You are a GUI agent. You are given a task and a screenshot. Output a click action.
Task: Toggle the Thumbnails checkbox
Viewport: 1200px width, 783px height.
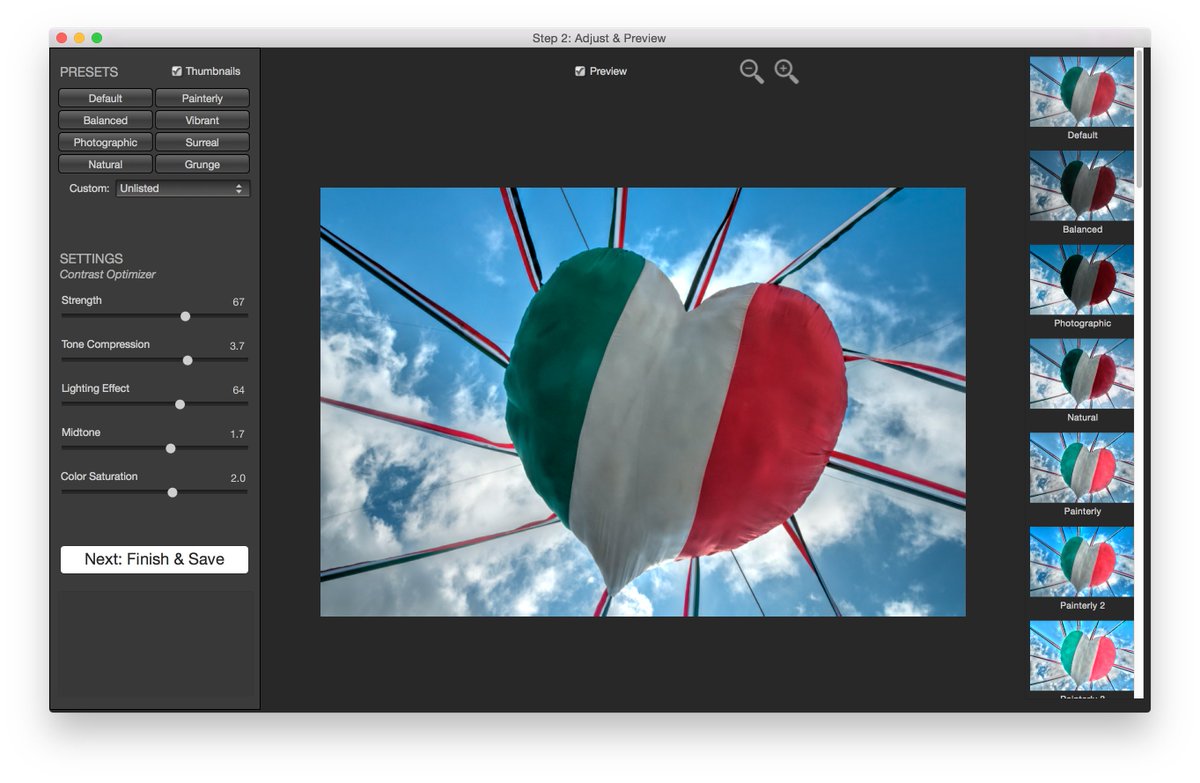pyautogui.click(x=177, y=71)
